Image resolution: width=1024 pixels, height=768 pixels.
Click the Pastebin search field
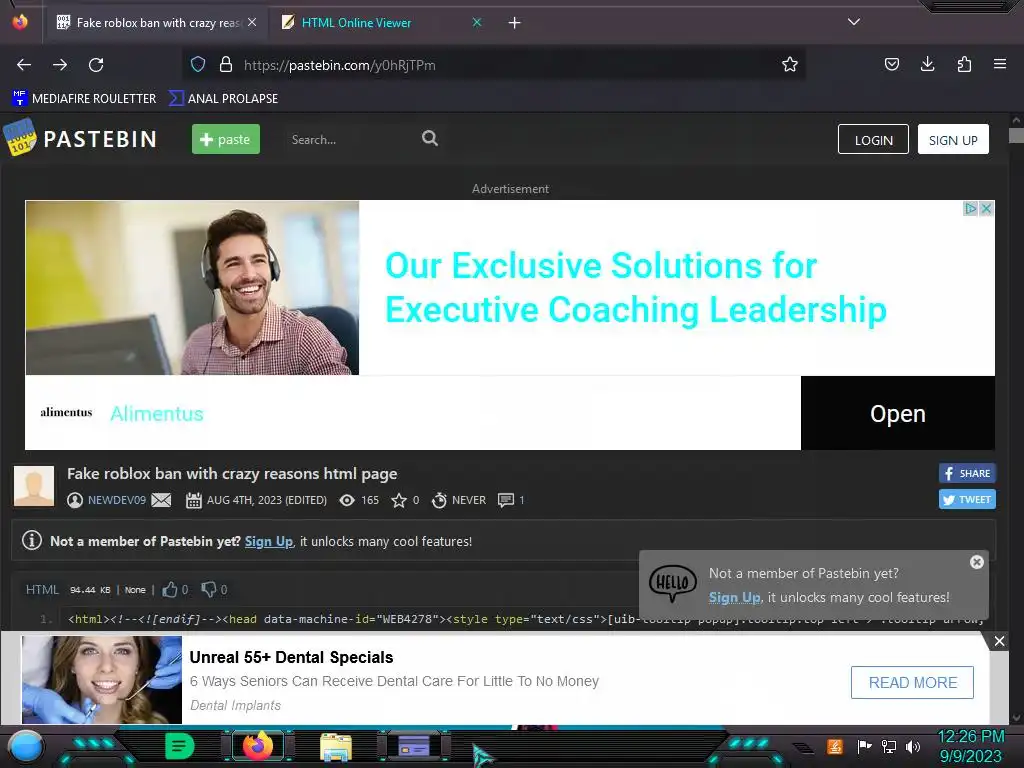coord(349,139)
